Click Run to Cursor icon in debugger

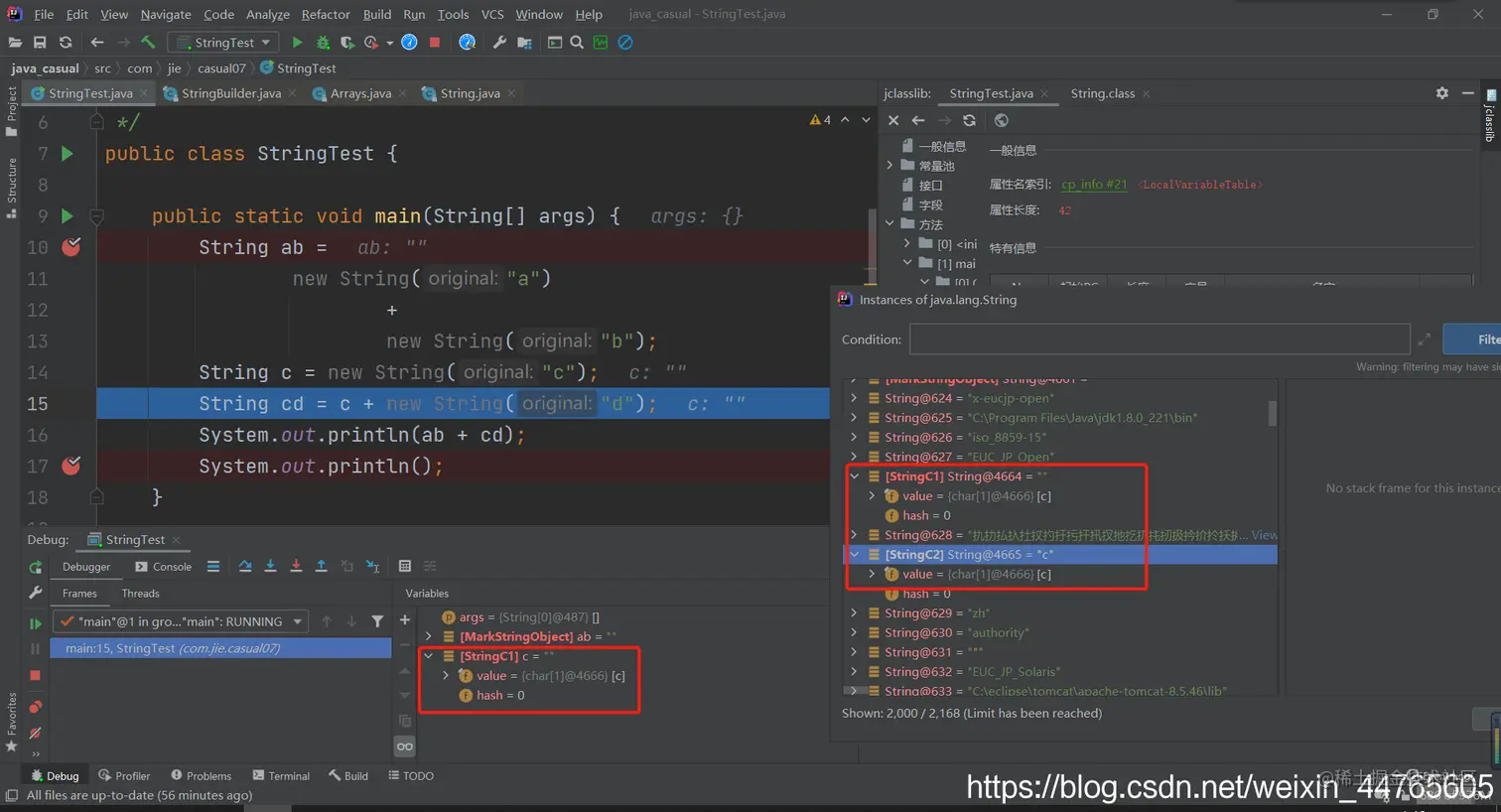point(372,566)
